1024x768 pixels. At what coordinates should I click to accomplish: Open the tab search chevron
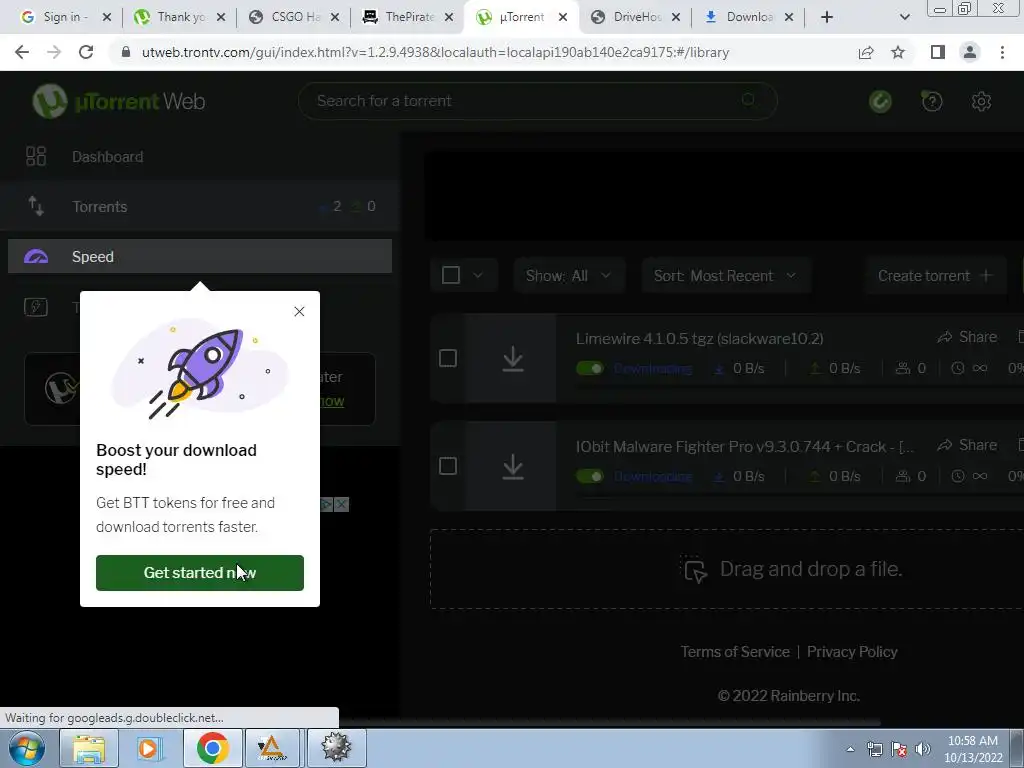904,17
